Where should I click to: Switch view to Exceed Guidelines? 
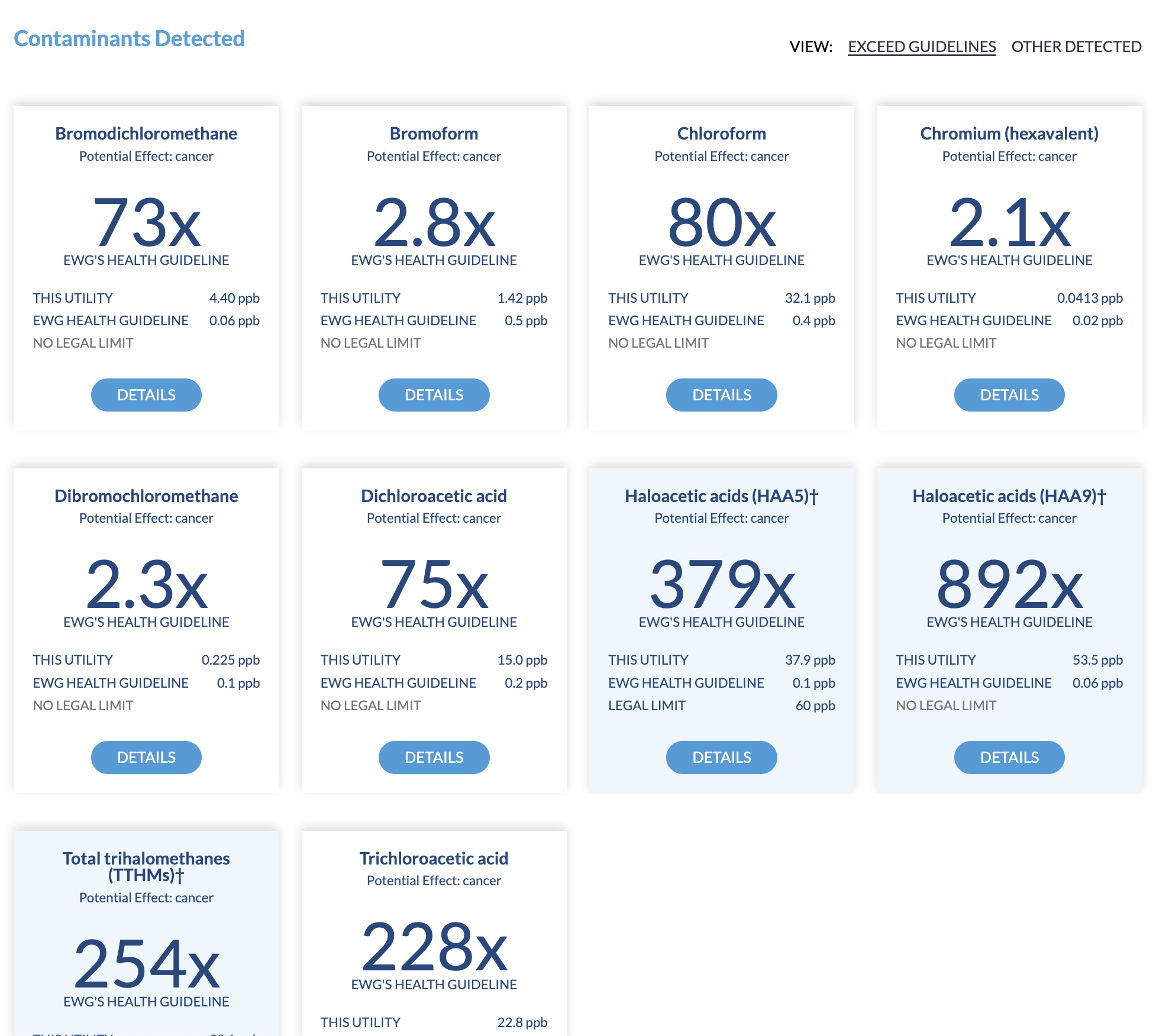(x=922, y=47)
